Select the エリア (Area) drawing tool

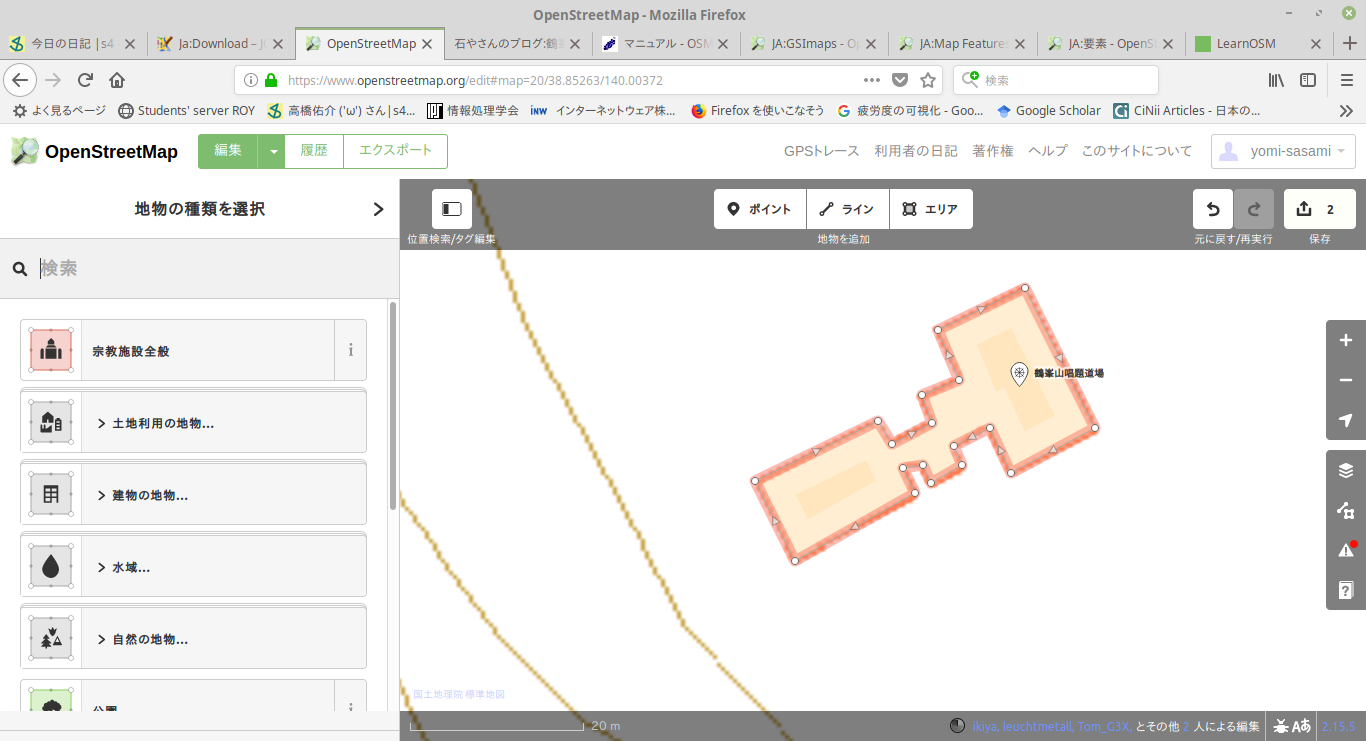tap(930, 209)
